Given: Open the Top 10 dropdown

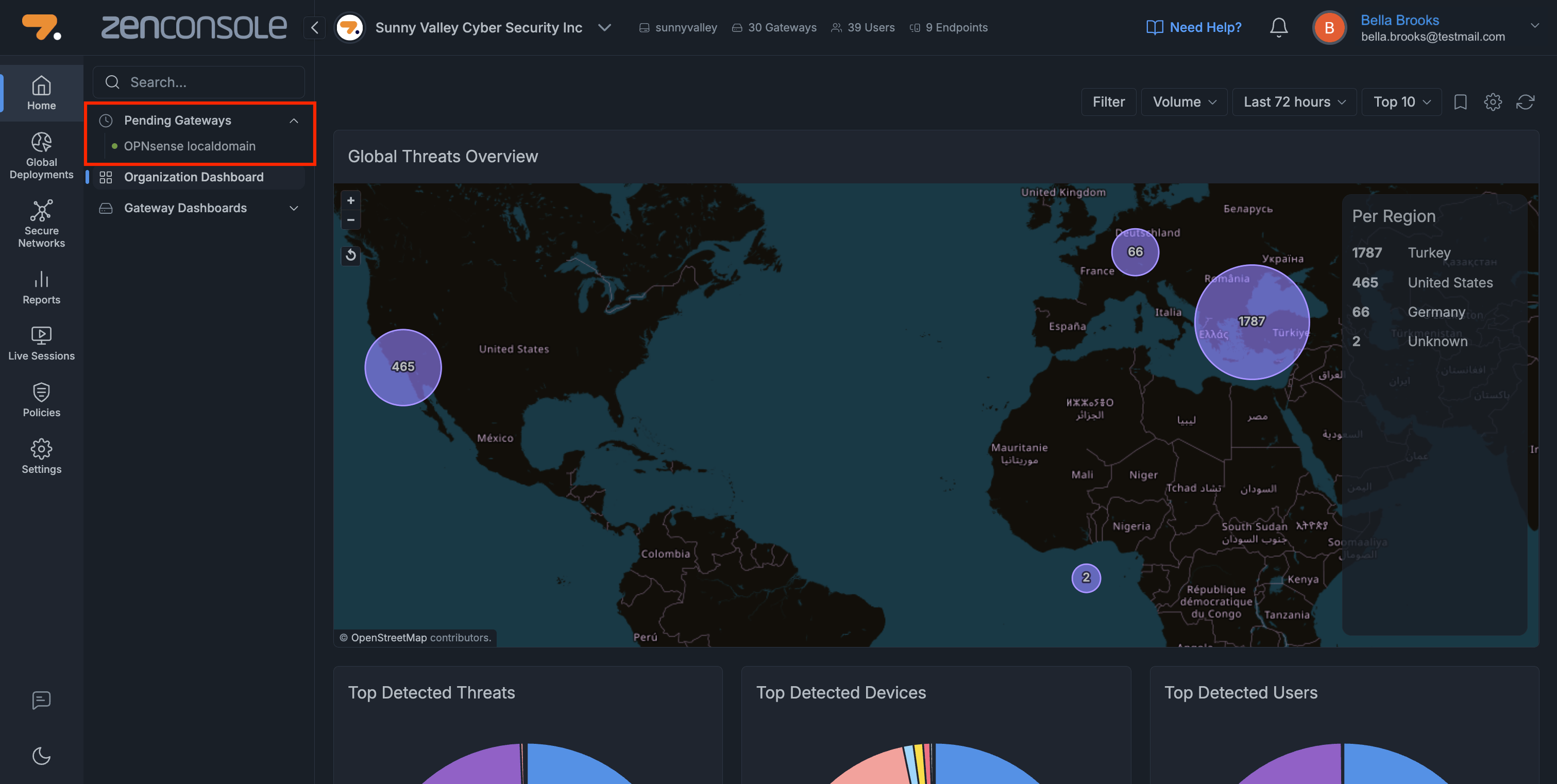Looking at the screenshot, I should tap(1401, 101).
